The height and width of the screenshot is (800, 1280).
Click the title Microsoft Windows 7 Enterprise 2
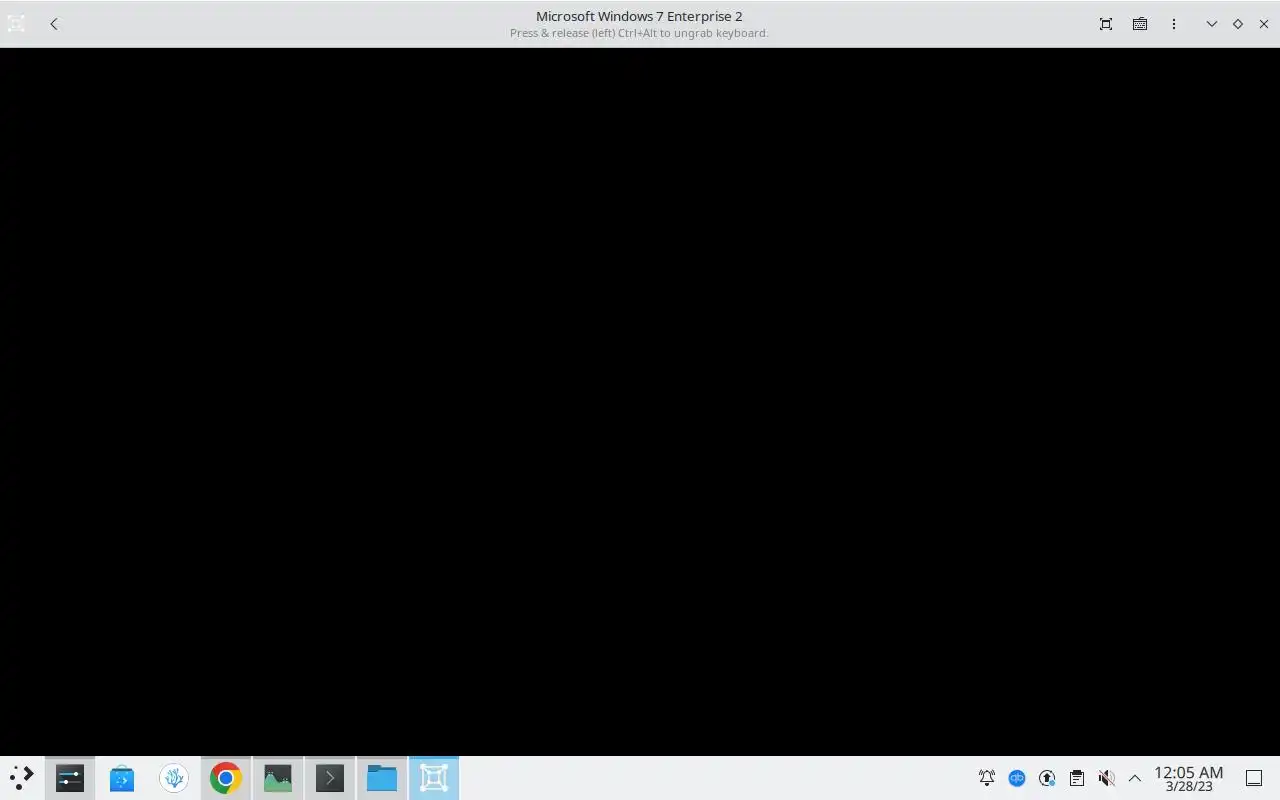click(x=639, y=16)
